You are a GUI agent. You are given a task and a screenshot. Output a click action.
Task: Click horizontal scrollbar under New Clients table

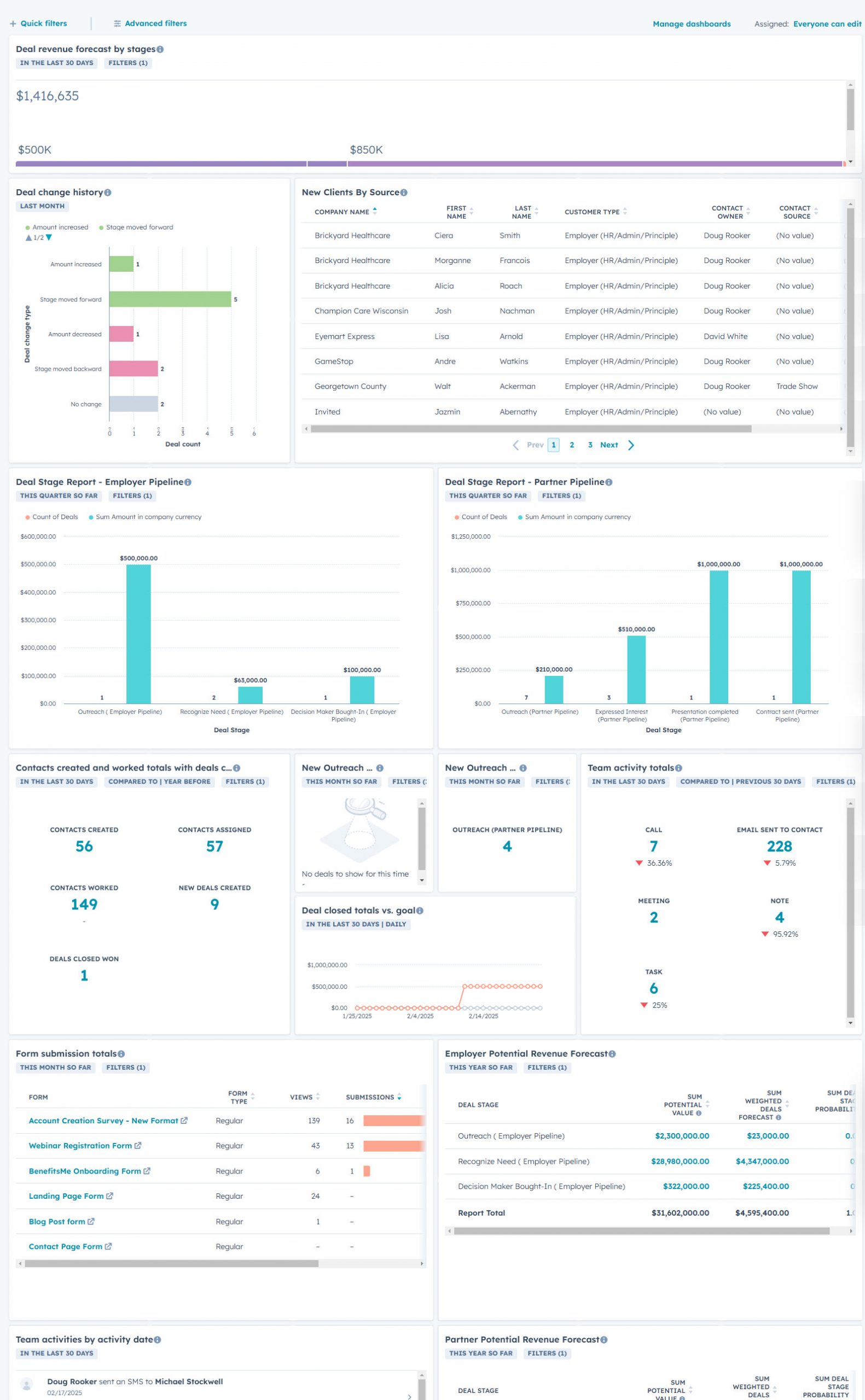(x=530, y=429)
